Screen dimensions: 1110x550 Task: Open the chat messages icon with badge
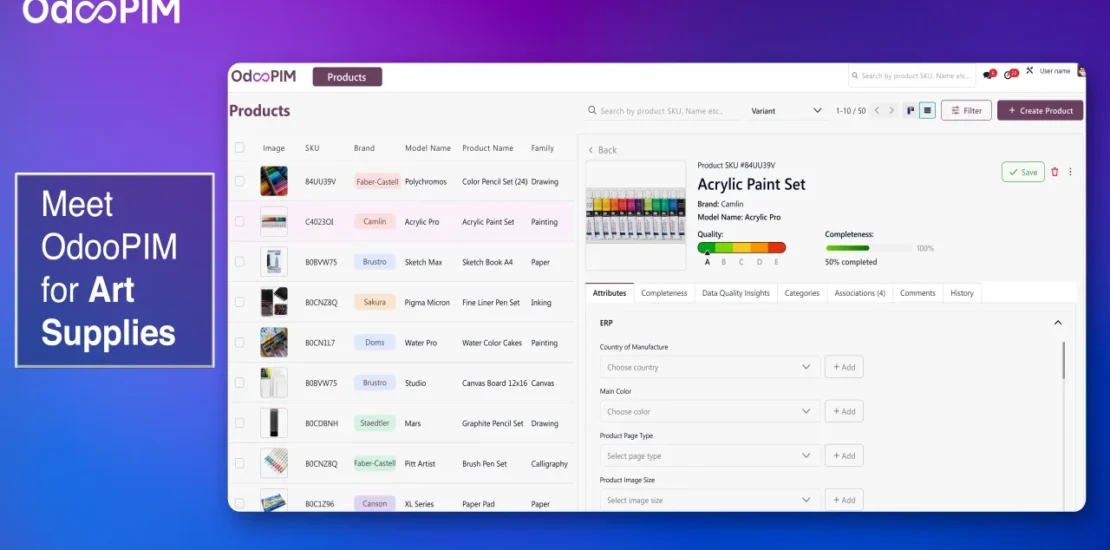(989, 74)
